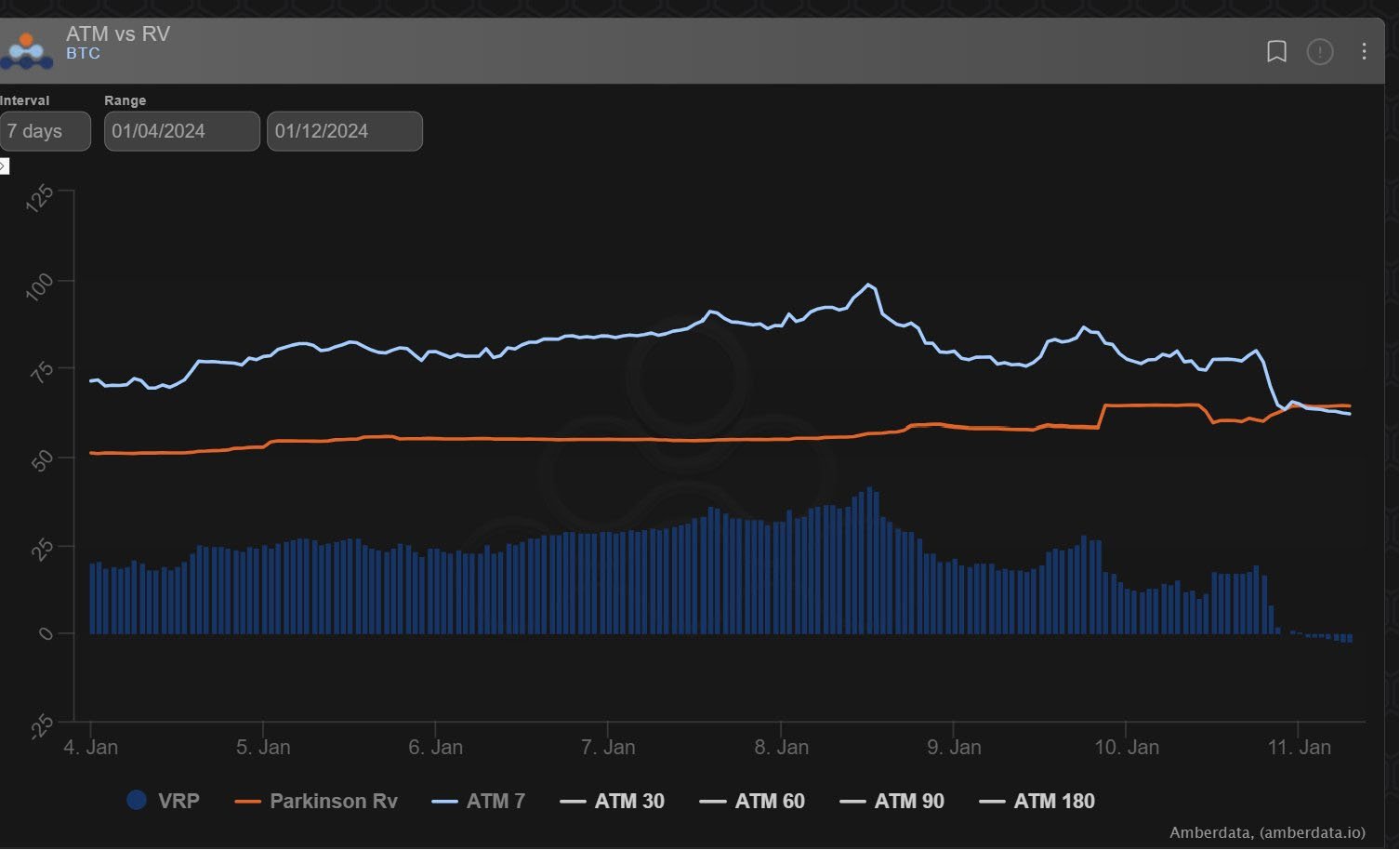Open the three-dot more options menu
Image resolution: width=1400 pixels, height=850 pixels.
pos(1363,51)
